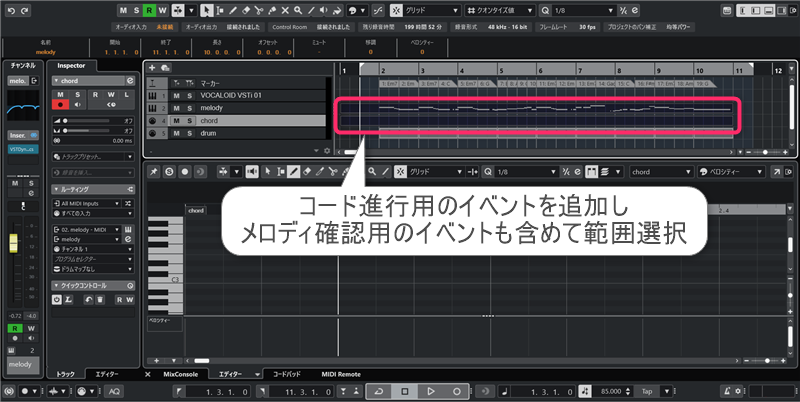
Task: Click the Undo arrow icon
Action: tap(11, 10)
